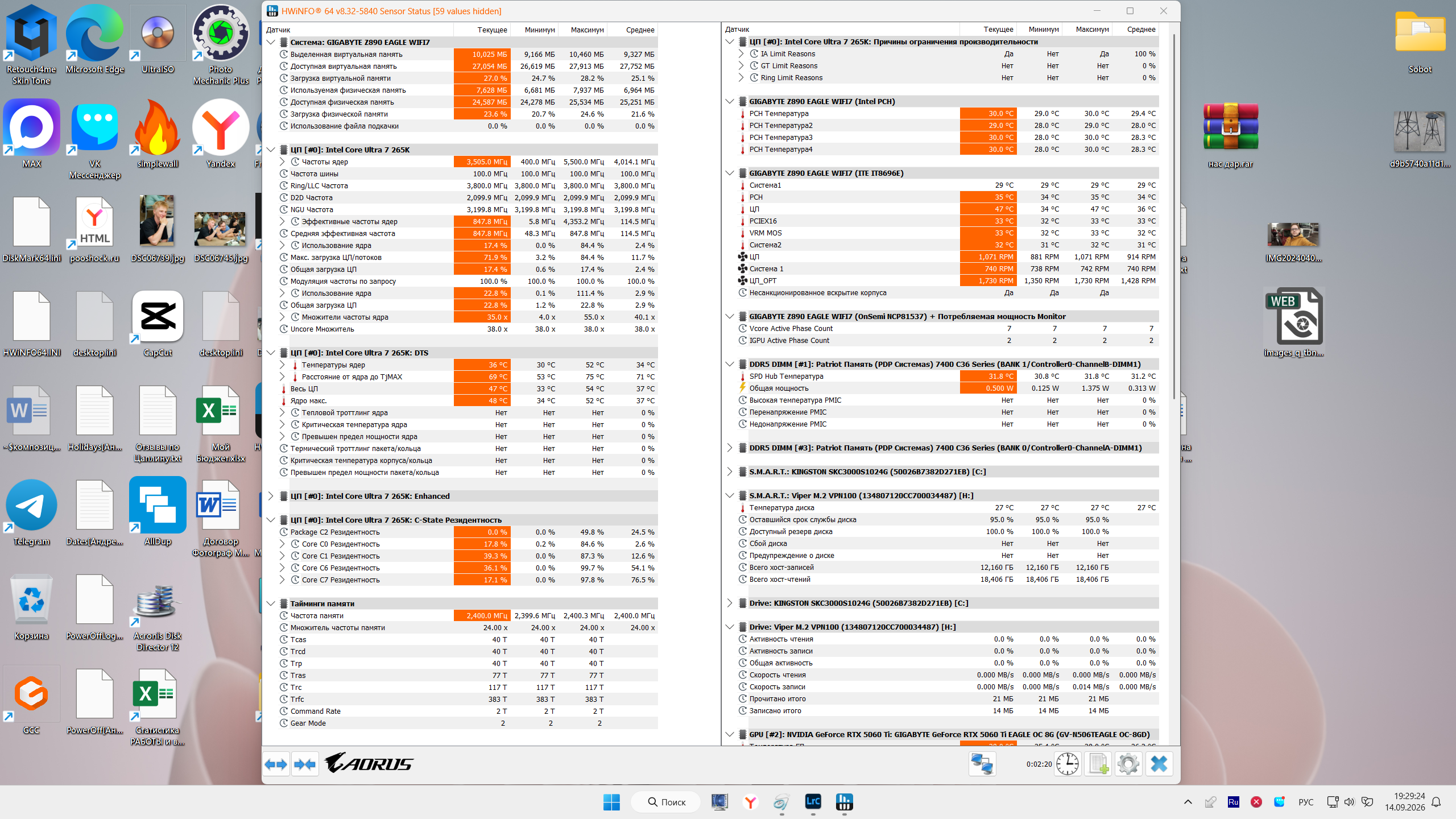Screen dimensions: 1456x819
Task: Select the Частота памяти row
Action: pos(468,615)
